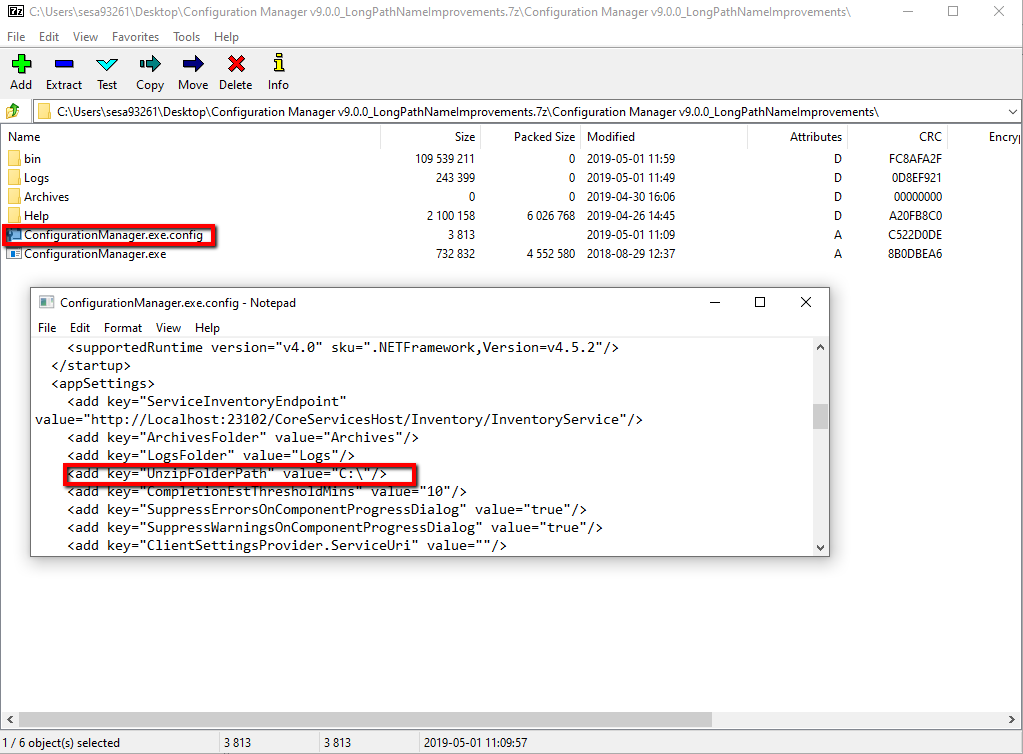Click the LogsFolder line in Notepad
The width and height of the screenshot is (1023, 754).
click(x=211, y=455)
